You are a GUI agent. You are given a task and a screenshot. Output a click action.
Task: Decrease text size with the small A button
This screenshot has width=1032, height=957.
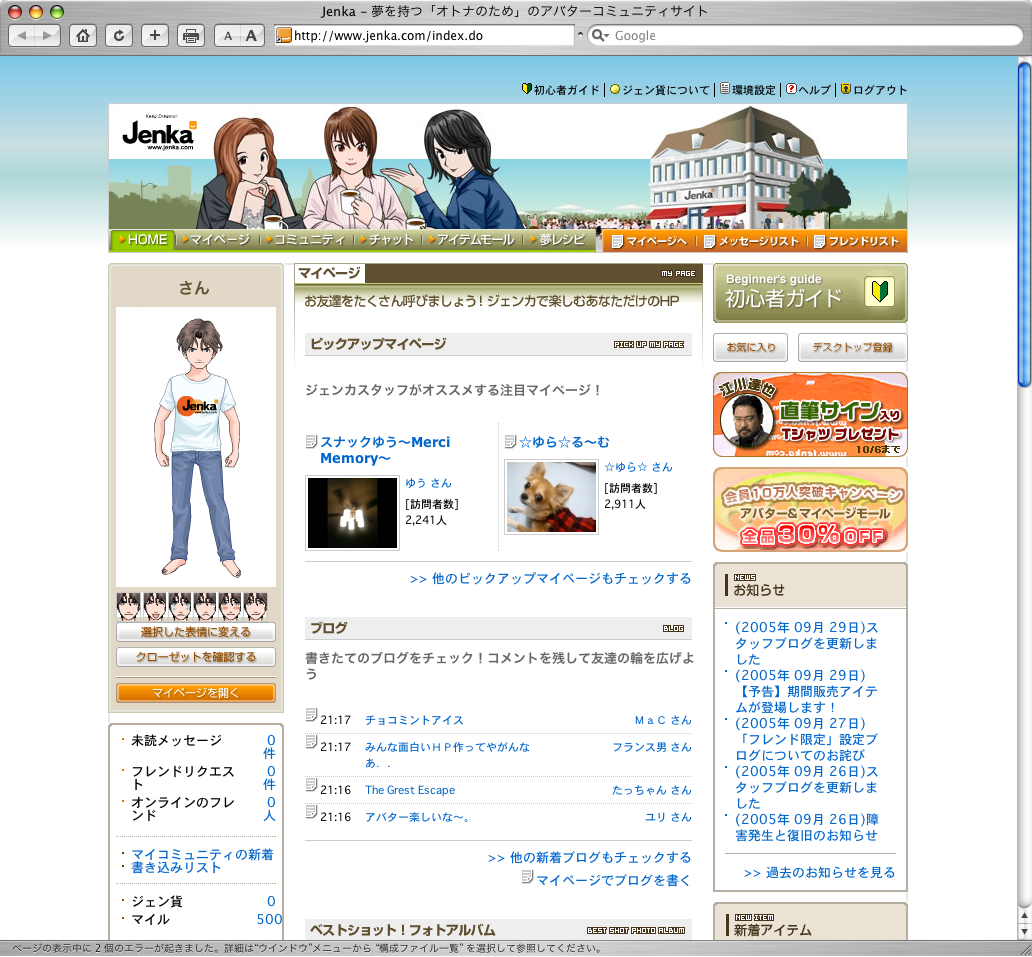click(228, 36)
